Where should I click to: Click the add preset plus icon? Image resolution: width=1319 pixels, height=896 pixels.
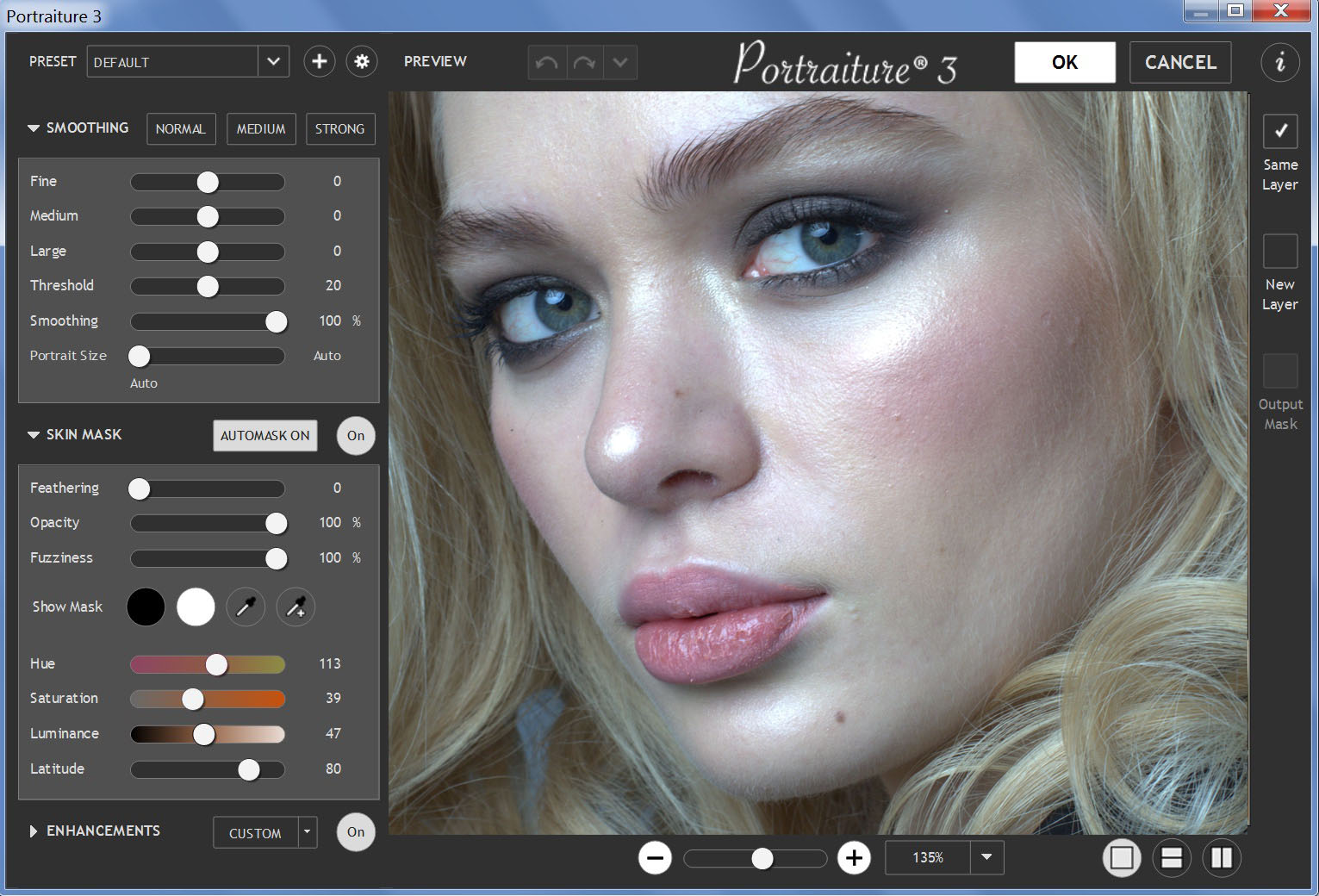(x=319, y=62)
